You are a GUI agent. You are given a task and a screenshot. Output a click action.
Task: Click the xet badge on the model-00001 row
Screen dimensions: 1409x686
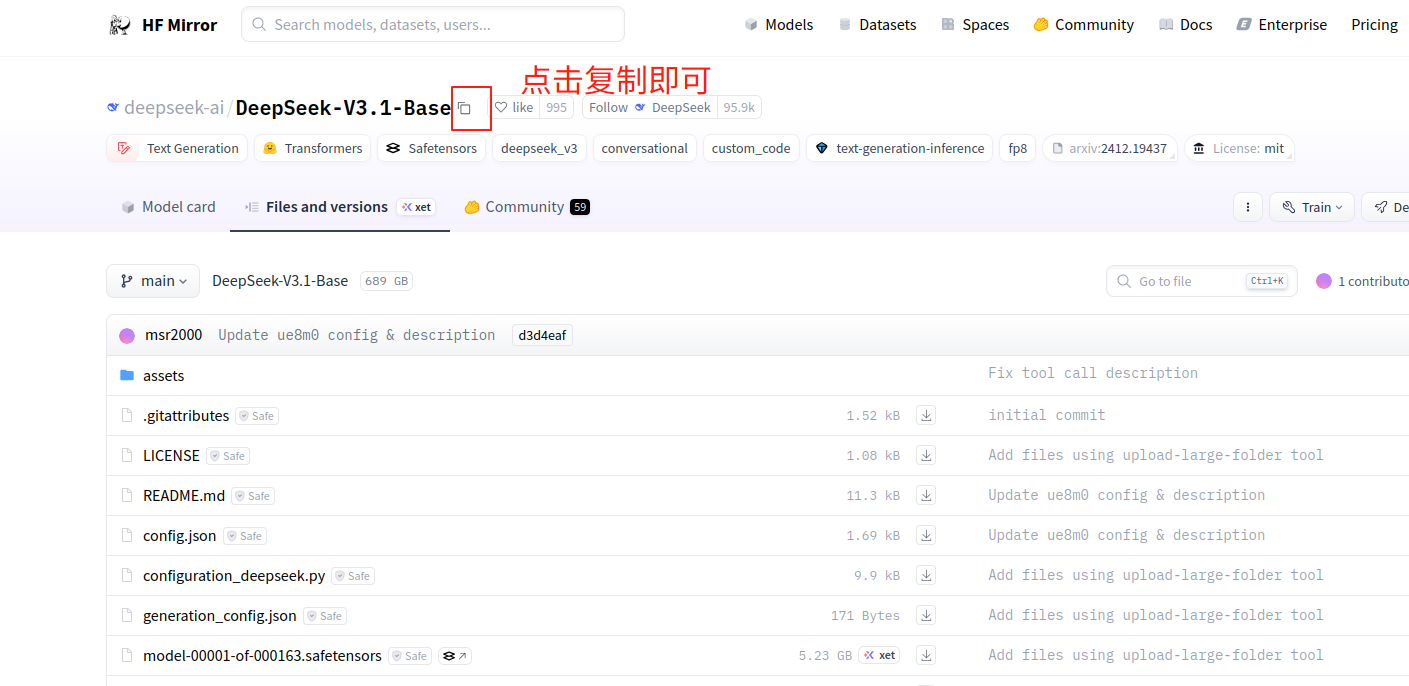(x=879, y=655)
